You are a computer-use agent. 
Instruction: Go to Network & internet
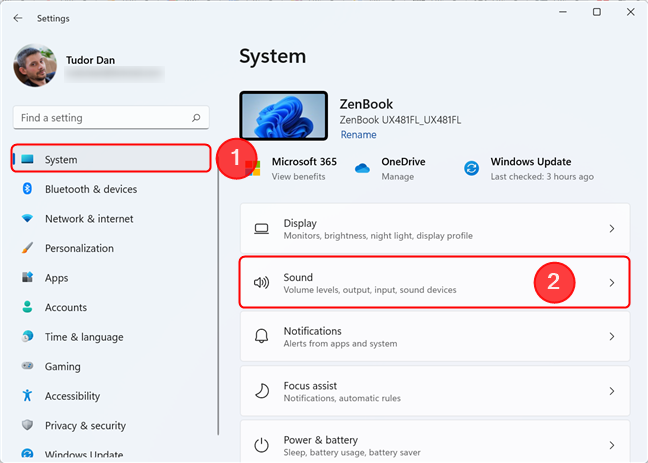[x=111, y=218]
